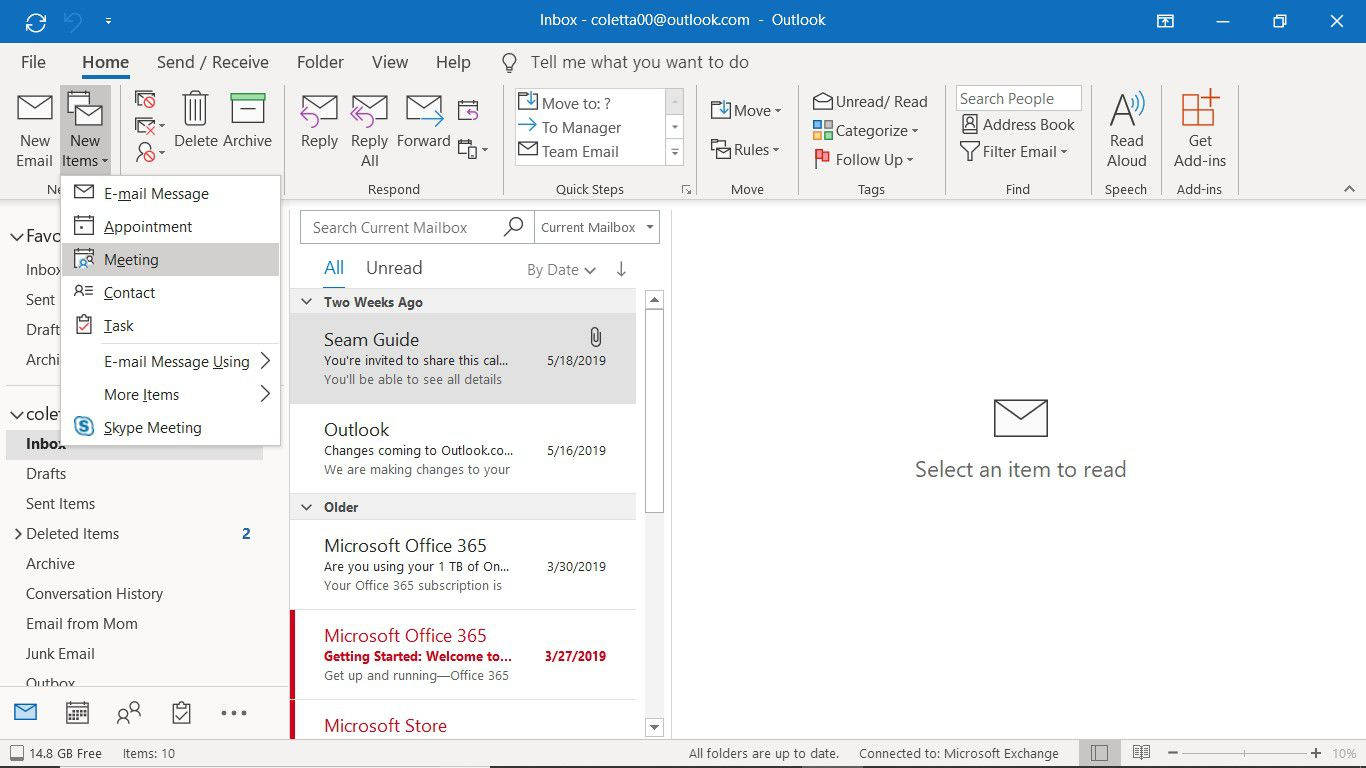Forward the selected email
Image resolution: width=1366 pixels, height=768 pixels.
click(423, 121)
